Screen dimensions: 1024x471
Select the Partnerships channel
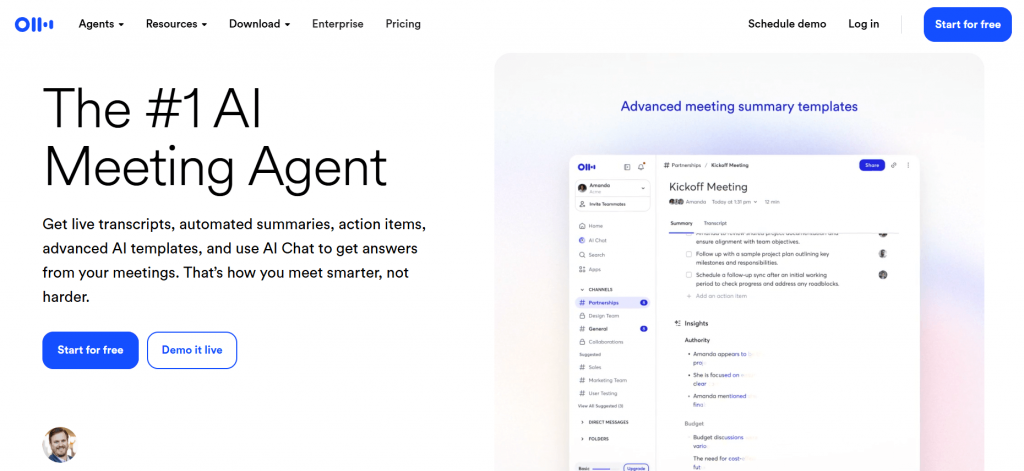(x=603, y=302)
